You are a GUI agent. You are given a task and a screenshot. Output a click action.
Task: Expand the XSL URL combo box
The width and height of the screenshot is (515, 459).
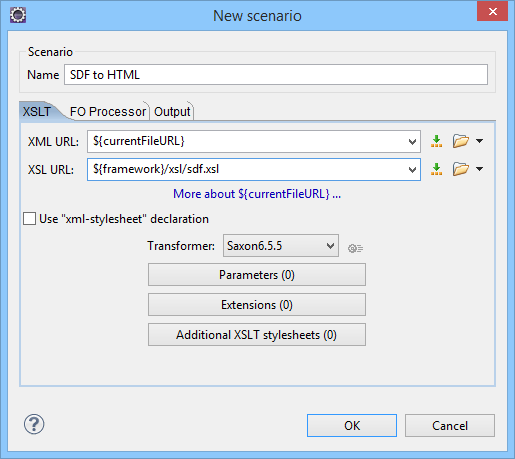coord(412,170)
